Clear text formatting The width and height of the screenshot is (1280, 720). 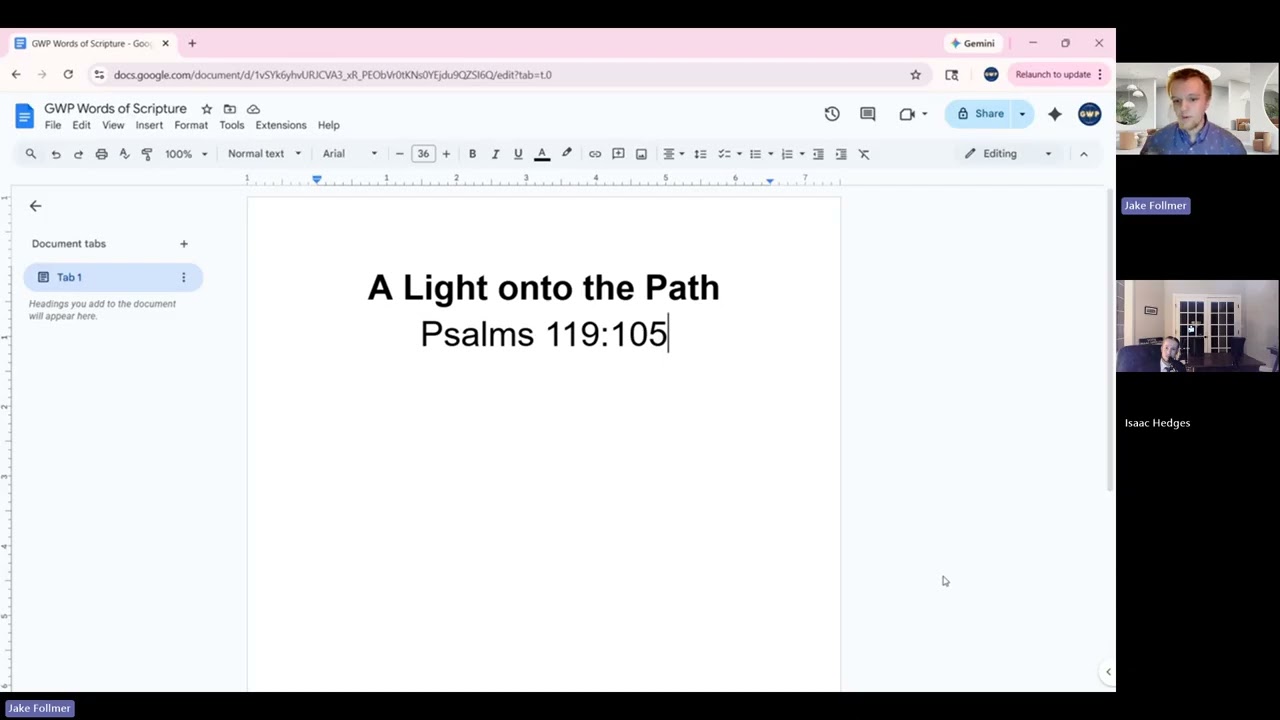point(864,154)
